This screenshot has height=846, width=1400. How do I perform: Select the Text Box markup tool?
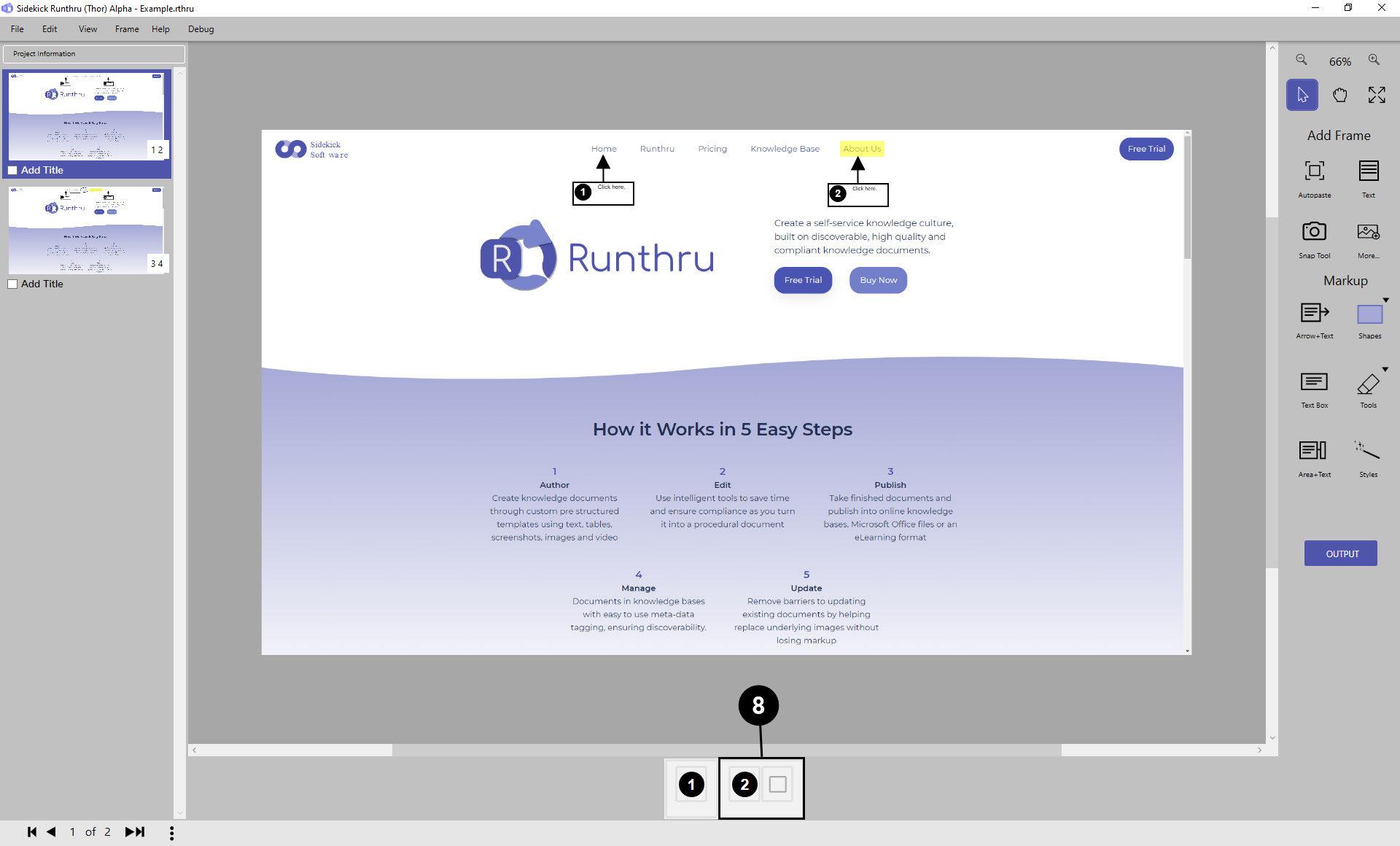(x=1315, y=381)
